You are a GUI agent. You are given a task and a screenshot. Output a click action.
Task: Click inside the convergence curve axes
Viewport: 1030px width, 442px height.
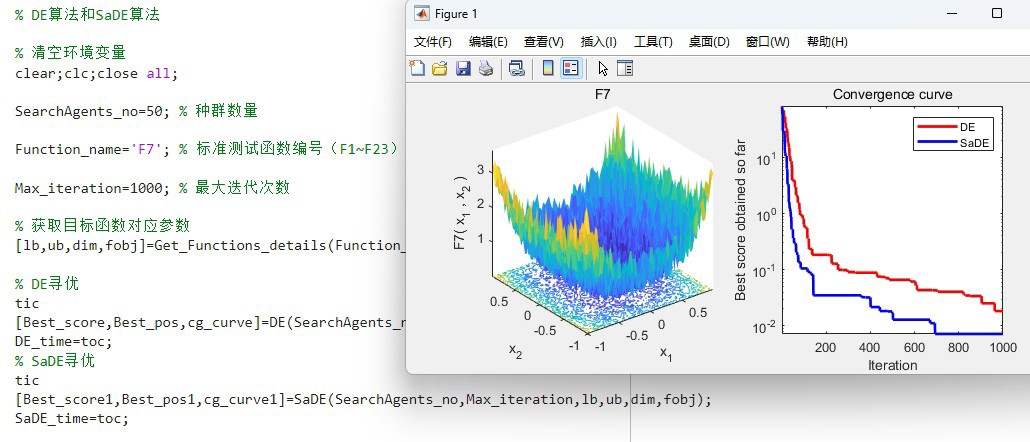click(892, 220)
